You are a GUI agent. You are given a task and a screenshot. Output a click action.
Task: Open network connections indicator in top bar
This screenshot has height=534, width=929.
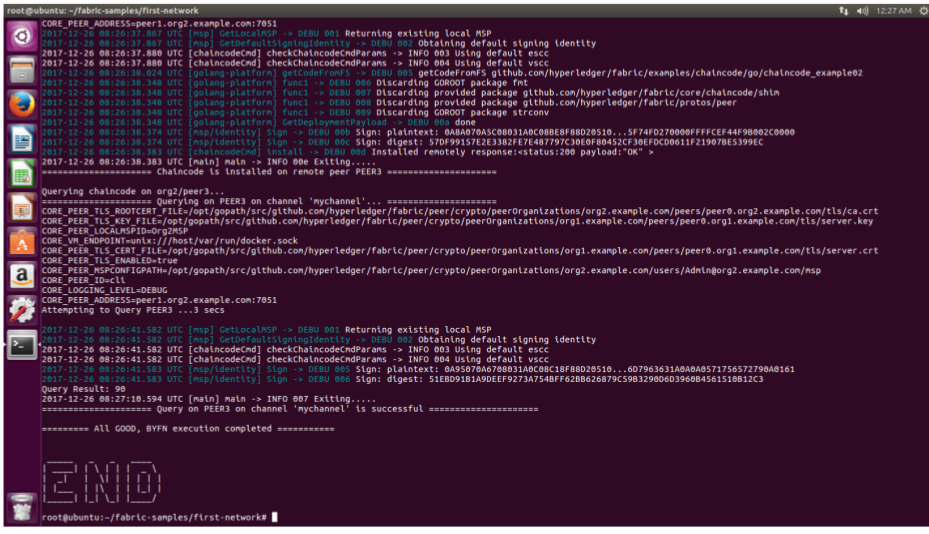coord(843,11)
